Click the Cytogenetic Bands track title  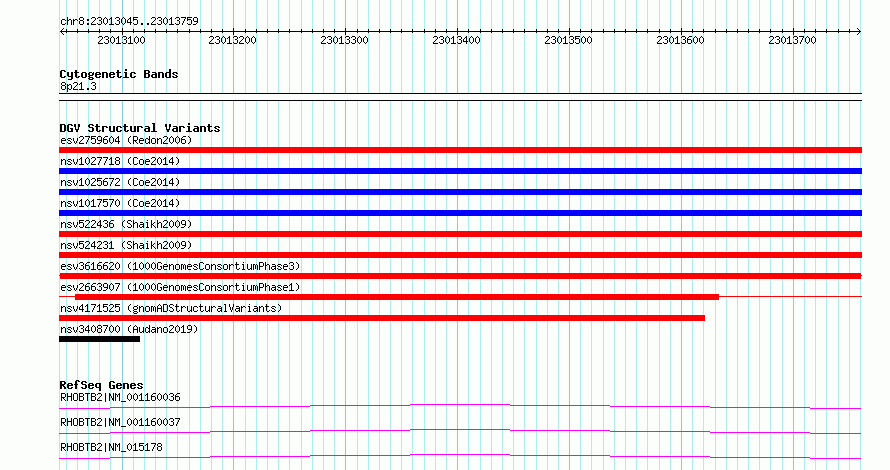[x=119, y=74]
